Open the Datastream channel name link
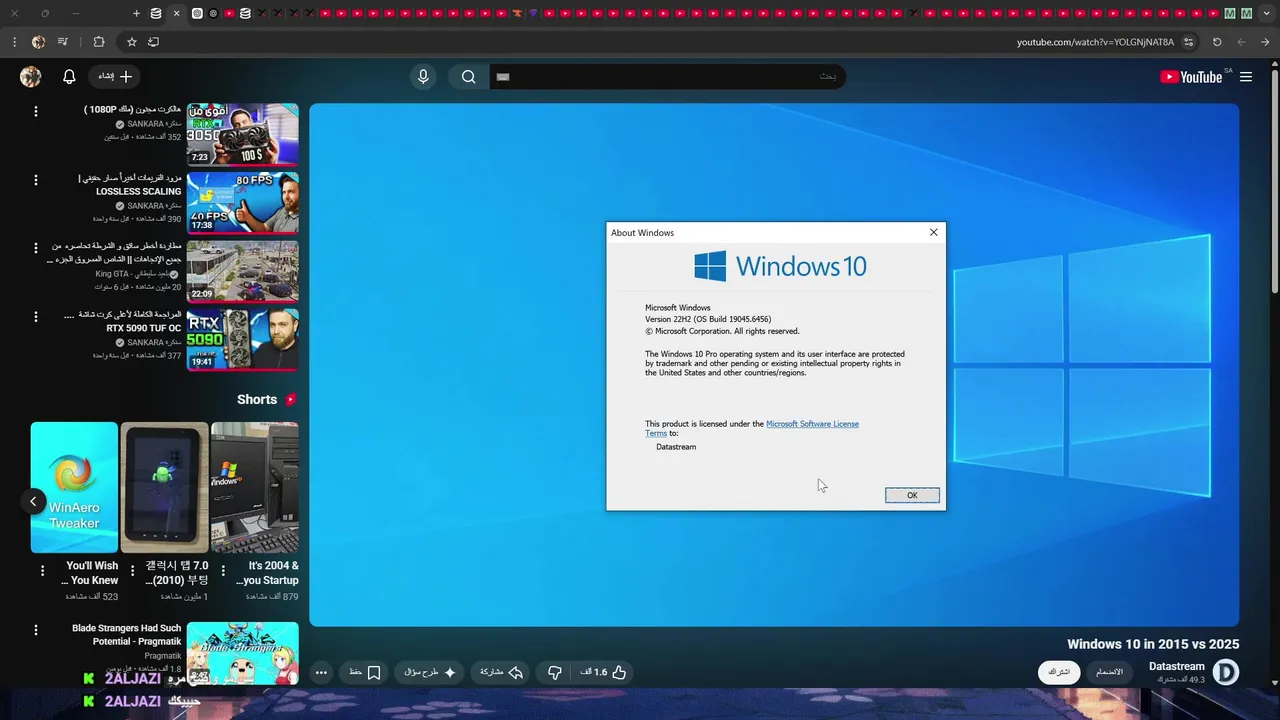This screenshot has width=1280, height=720. [x=1177, y=666]
